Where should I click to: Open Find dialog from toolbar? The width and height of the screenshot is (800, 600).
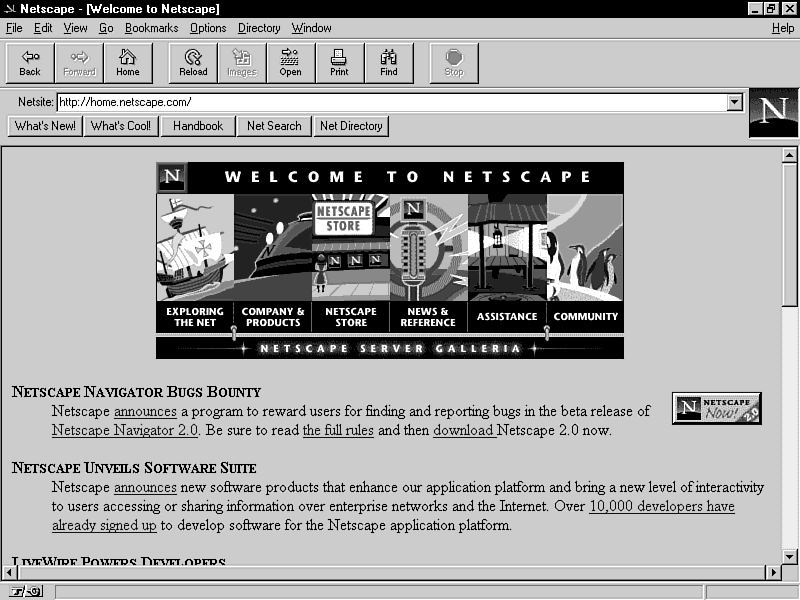pos(388,63)
